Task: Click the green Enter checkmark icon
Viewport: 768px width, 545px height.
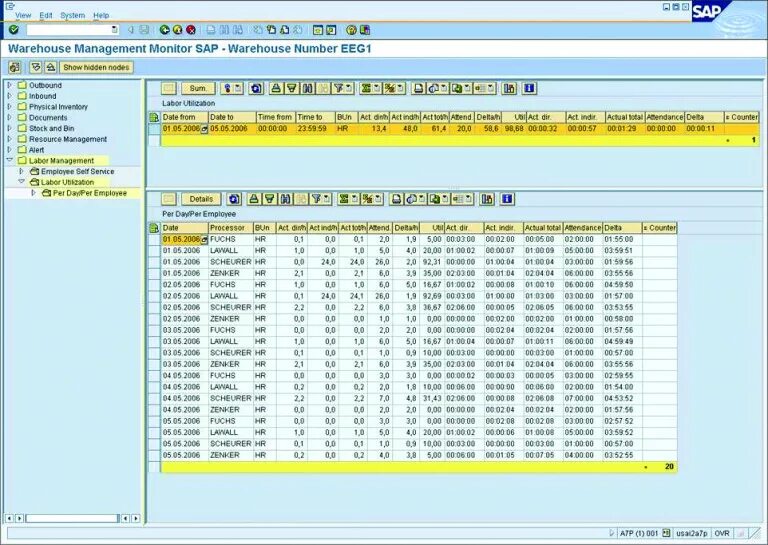Action: (x=14, y=30)
